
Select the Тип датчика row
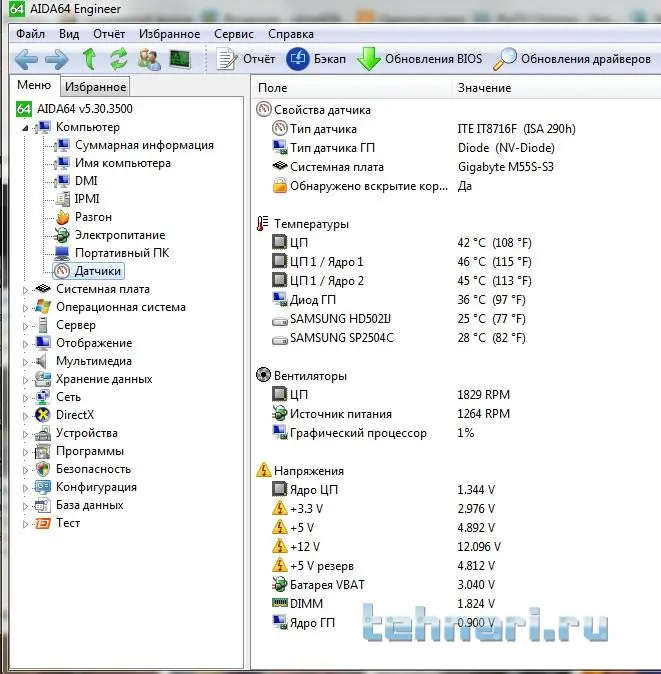[423, 129]
